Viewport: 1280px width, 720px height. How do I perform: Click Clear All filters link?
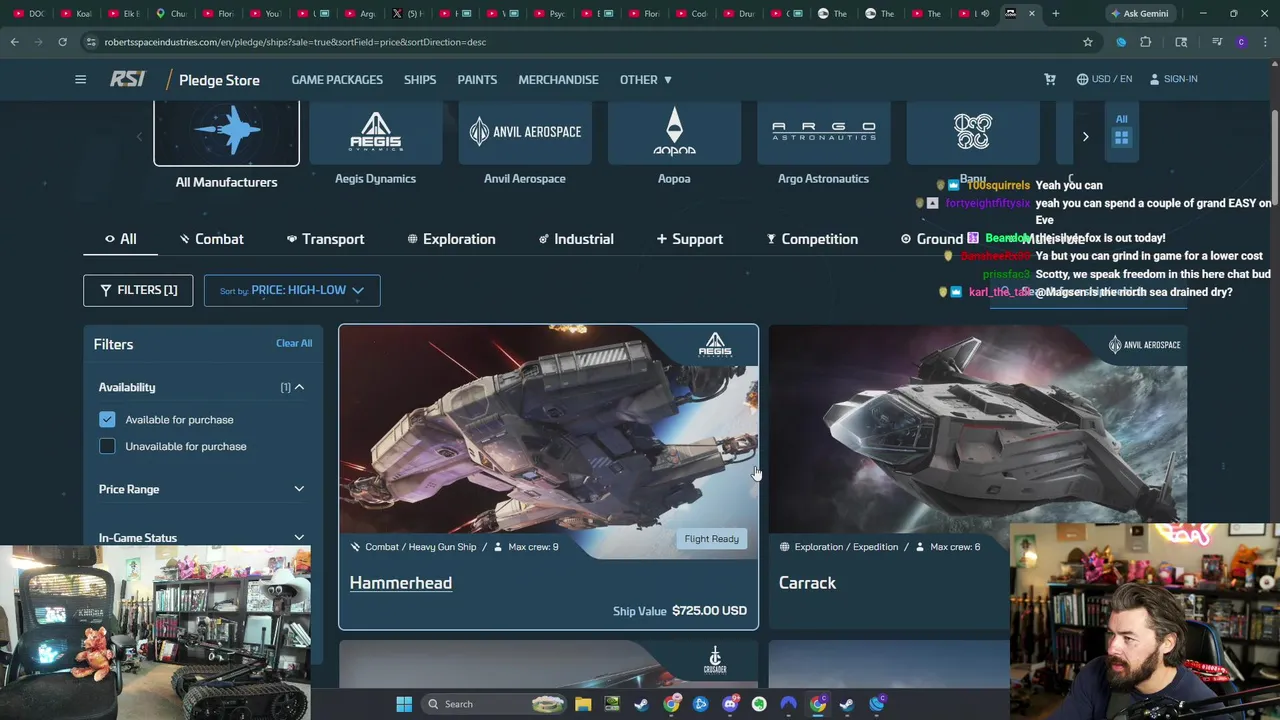tap(294, 343)
